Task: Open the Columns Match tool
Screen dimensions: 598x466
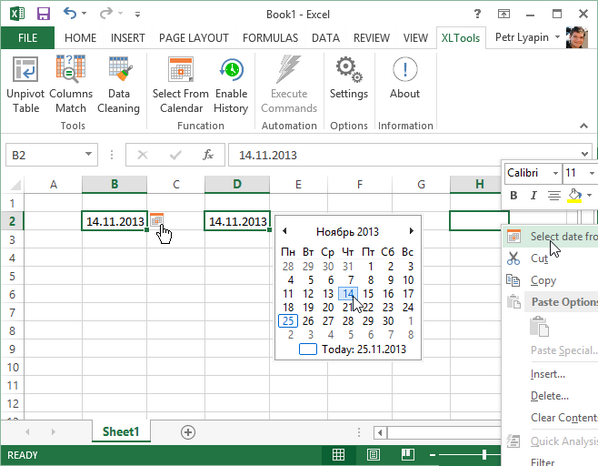Action: [71, 85]
